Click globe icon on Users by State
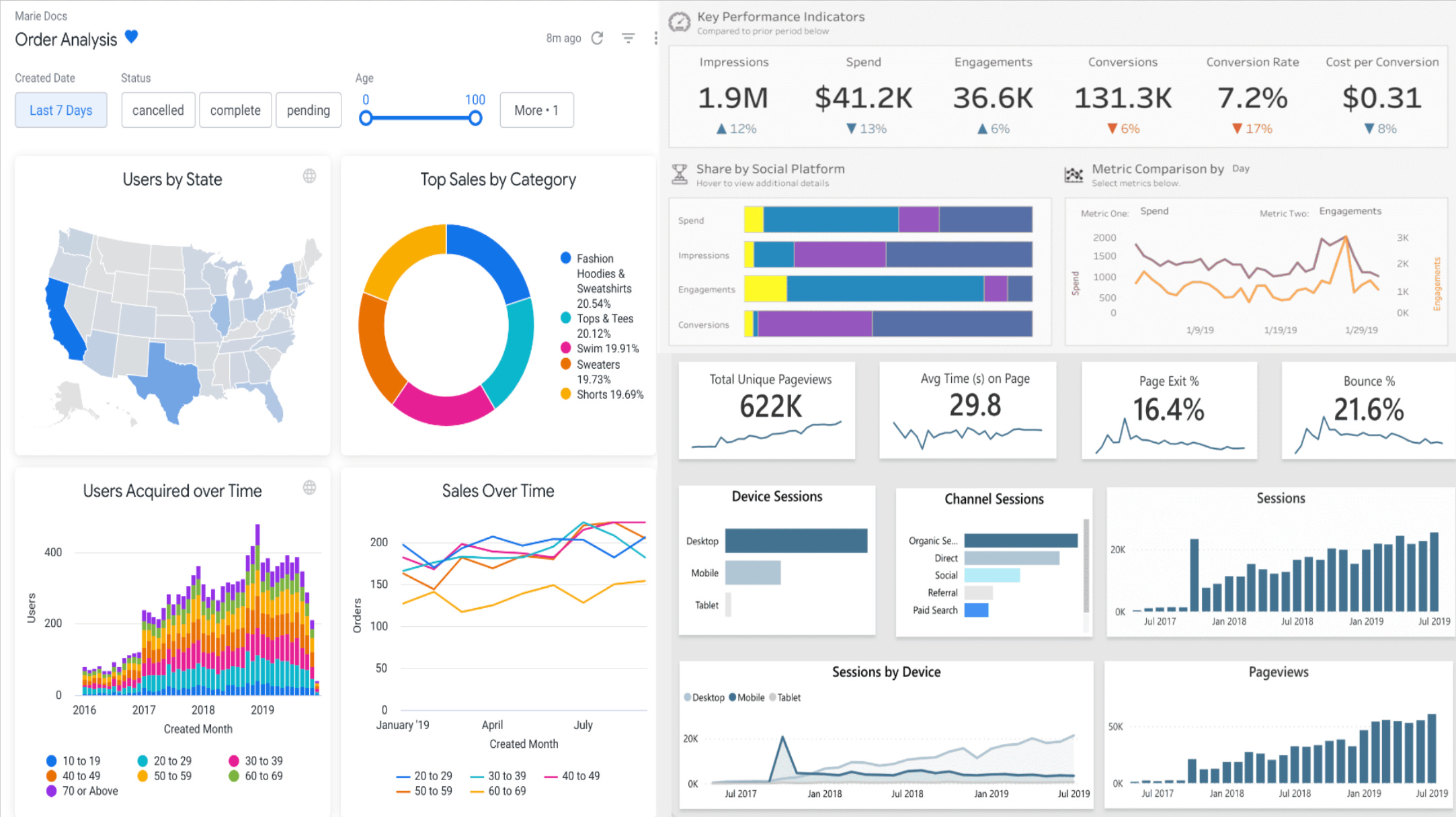This screenshot has width=1456, height=817. [x=309, y=176]
